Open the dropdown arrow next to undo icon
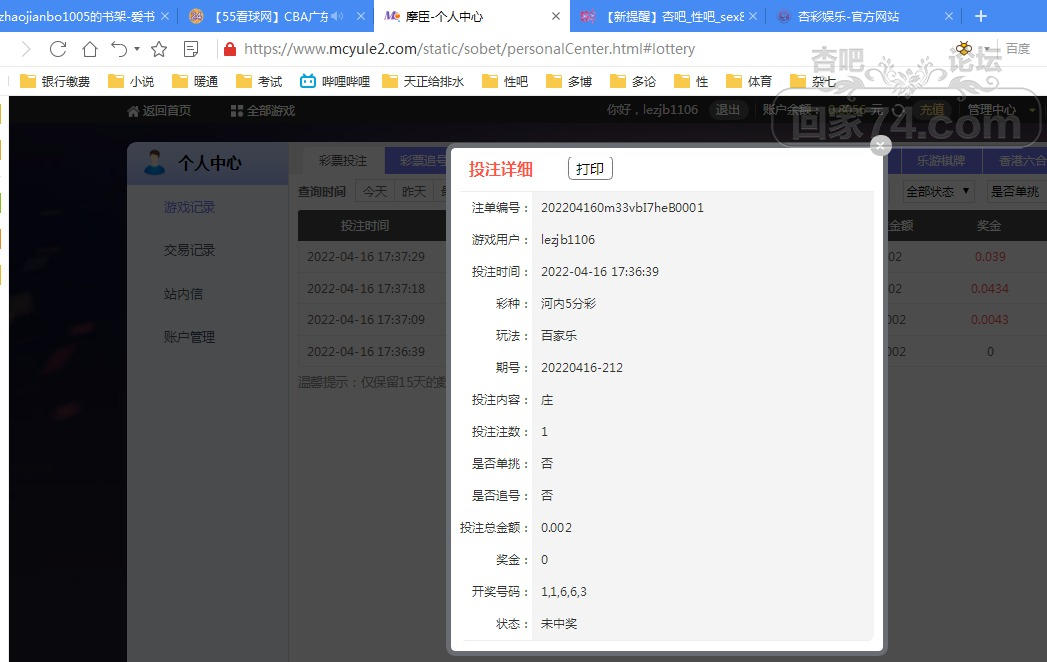 pyautogui.click(x=137, y=49)
